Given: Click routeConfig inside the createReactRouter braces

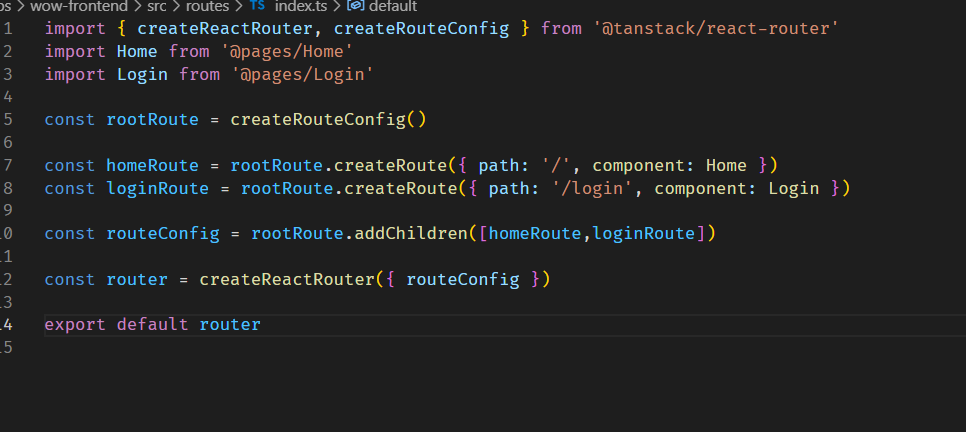Looking at the screenshot, I should coord(463,279).
